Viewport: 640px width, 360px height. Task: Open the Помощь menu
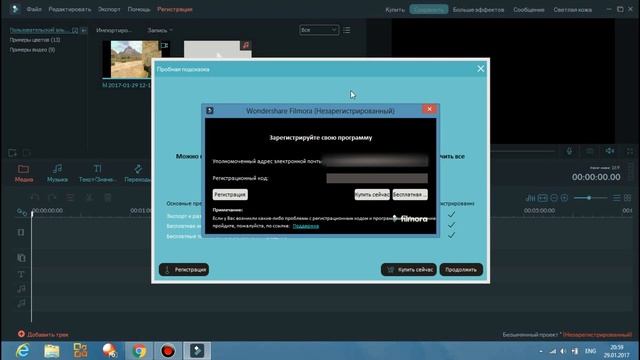139,9
